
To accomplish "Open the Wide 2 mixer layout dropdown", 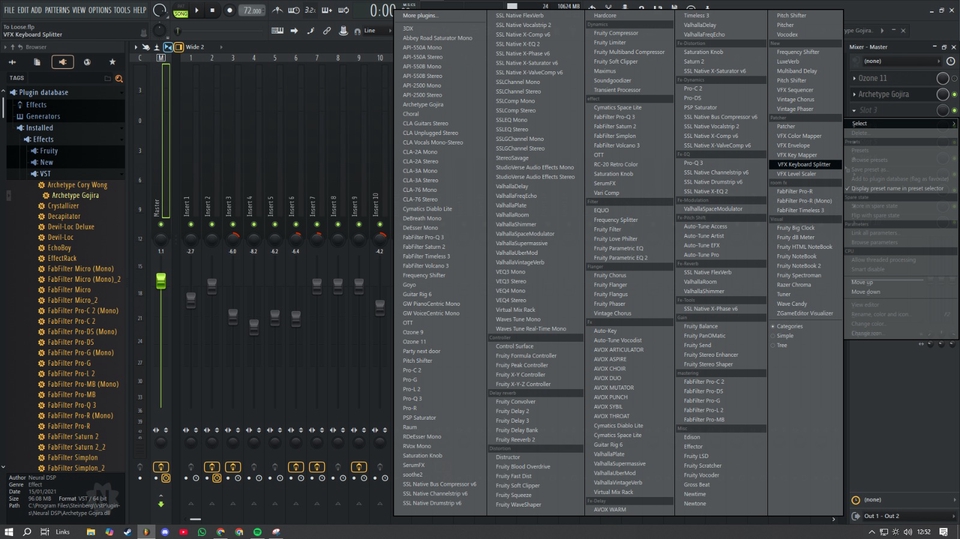I will tap(204, 47).
